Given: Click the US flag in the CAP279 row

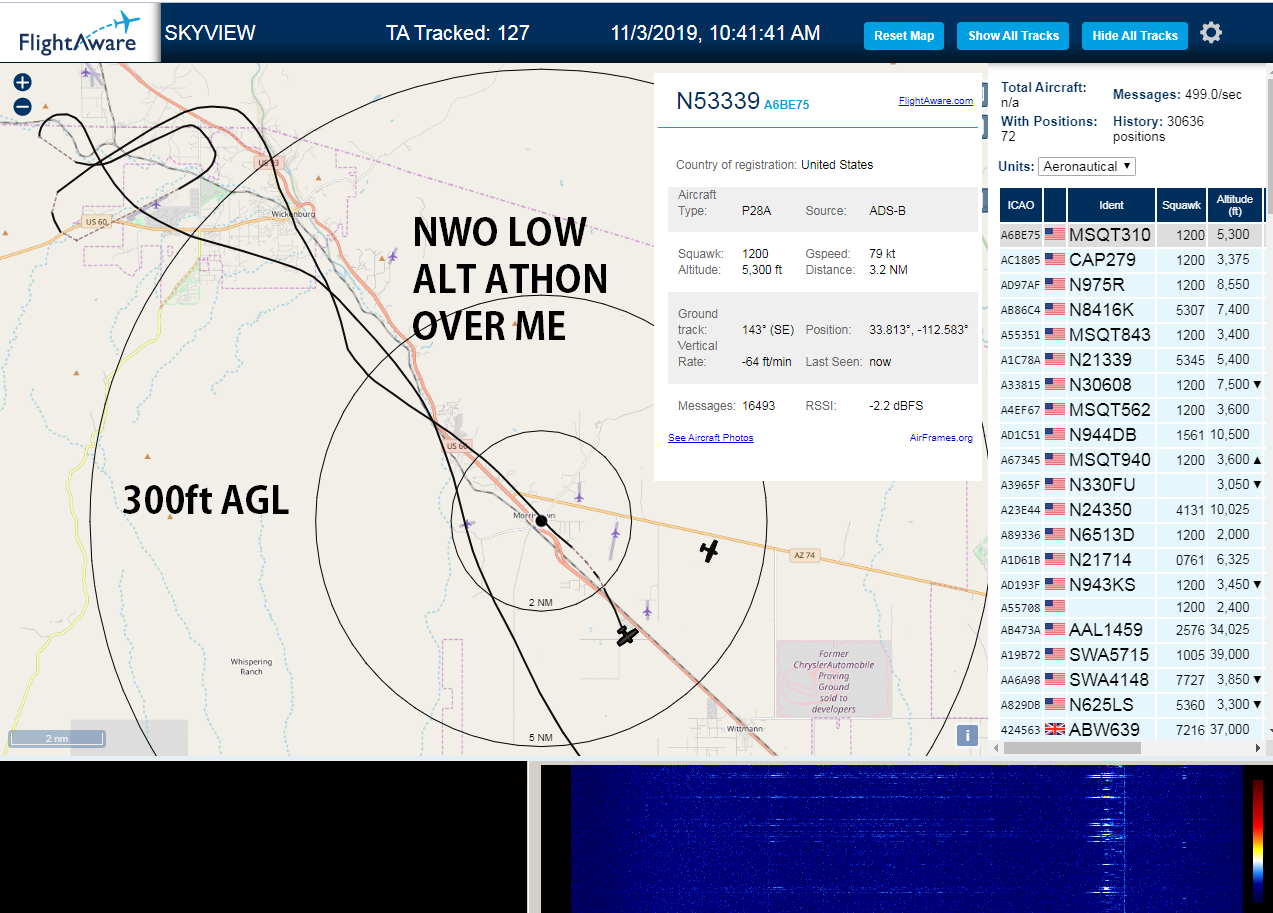Looking at the screenshot, I should pyautogui.click(x=1055, y=260).
